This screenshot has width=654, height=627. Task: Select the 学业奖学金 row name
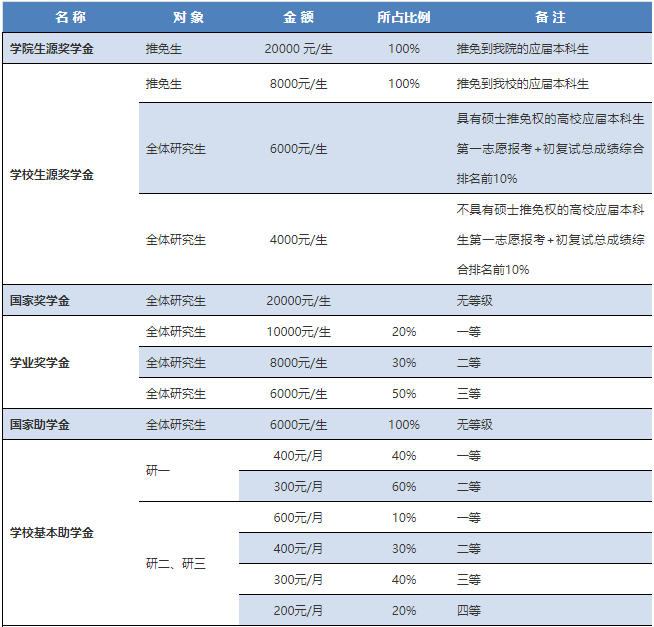pos(40,363)
